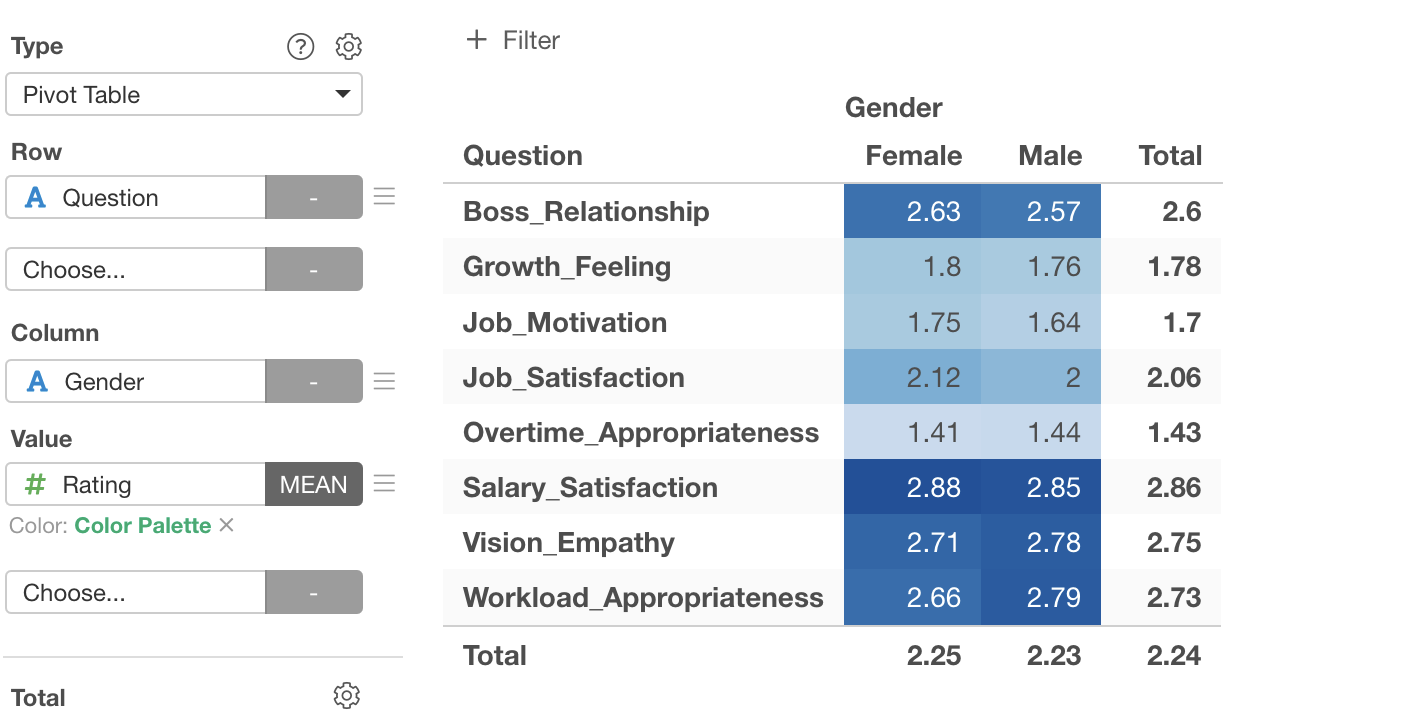Image resolution: width=1416 pixels, height=716 pixels.
Task: Click the plus Filter icon
Action: pos(477,40)
